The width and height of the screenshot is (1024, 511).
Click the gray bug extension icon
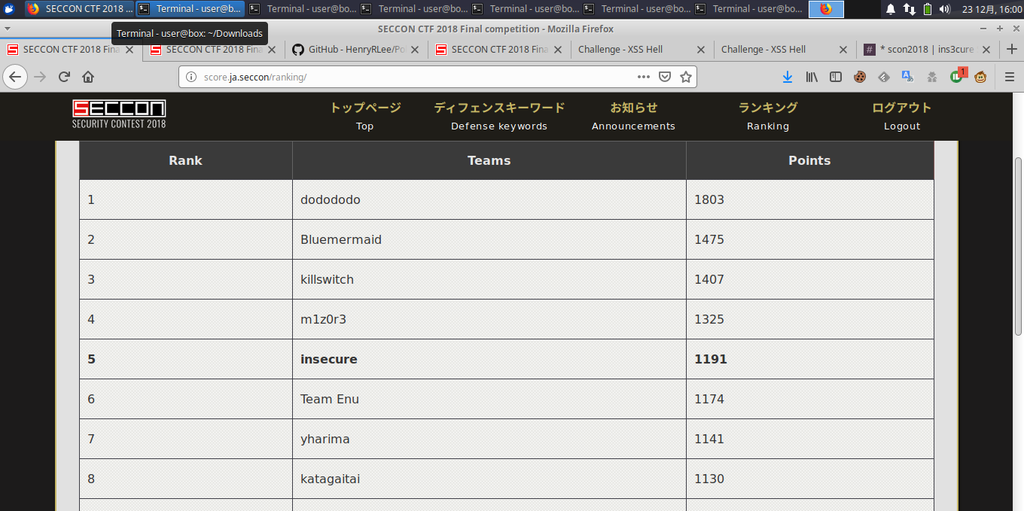[x=932, y=77]
